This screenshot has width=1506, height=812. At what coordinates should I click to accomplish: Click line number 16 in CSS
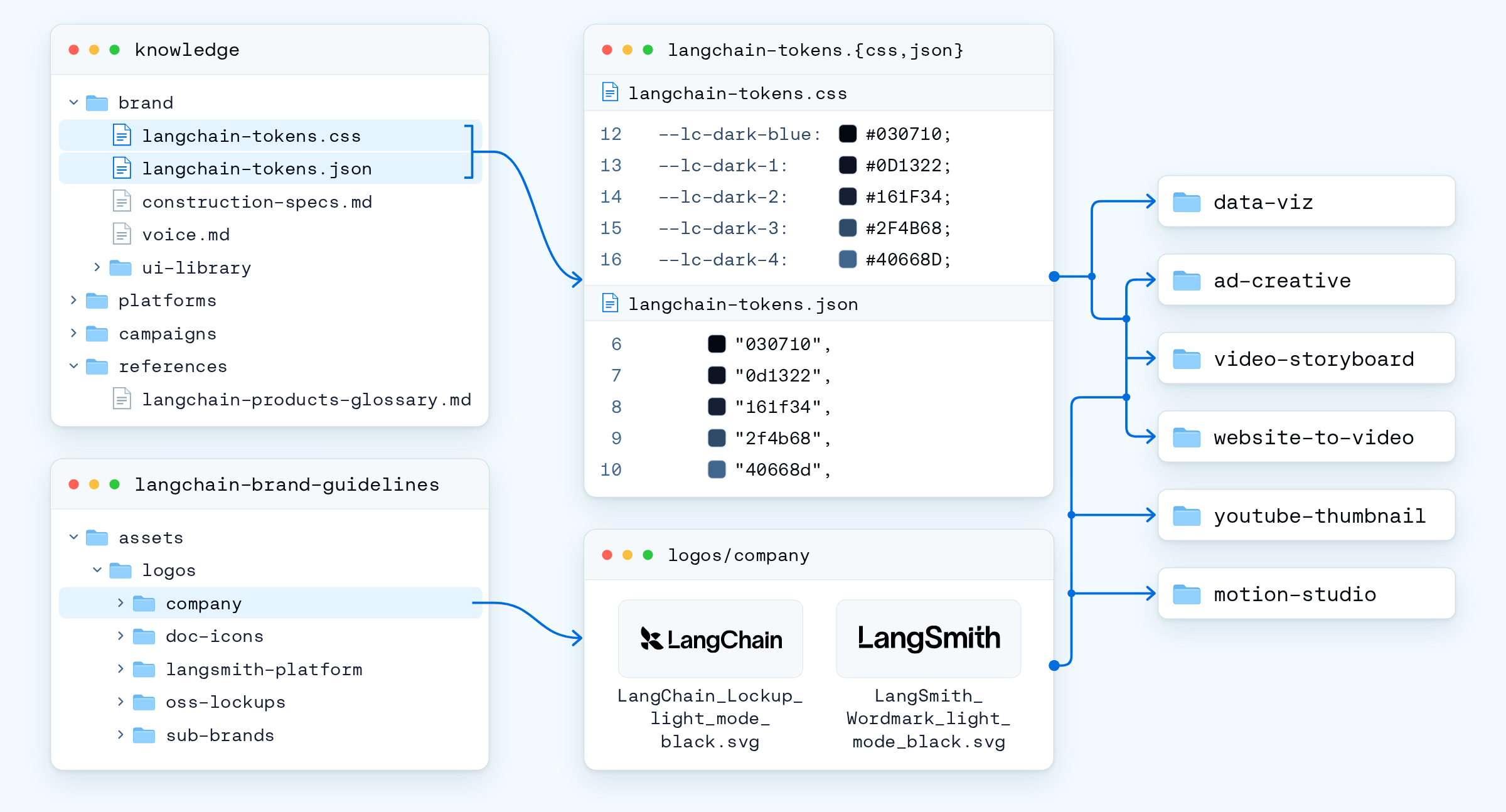pyautogui.click(x=611, y=260)
